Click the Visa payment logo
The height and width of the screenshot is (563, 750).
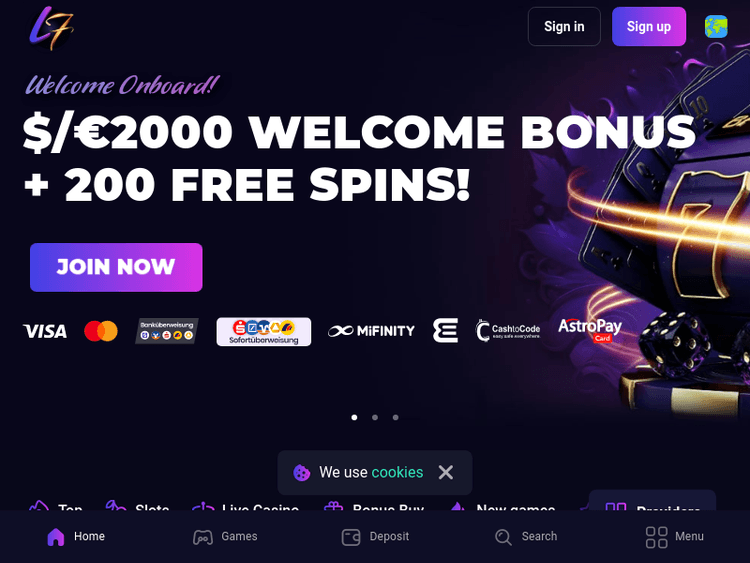point(45,331)
